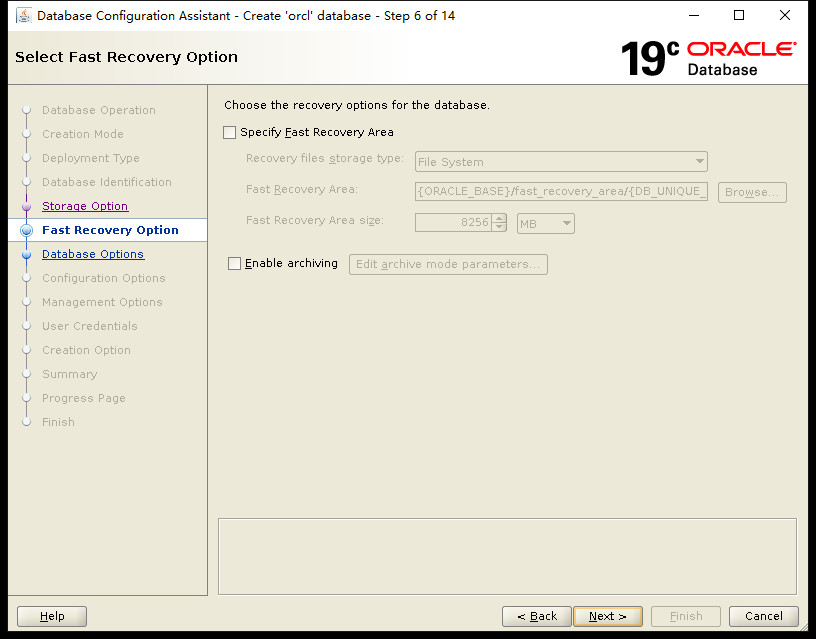Click 'Choose the recovery options for the database.' text

click(x=357, y=105)
